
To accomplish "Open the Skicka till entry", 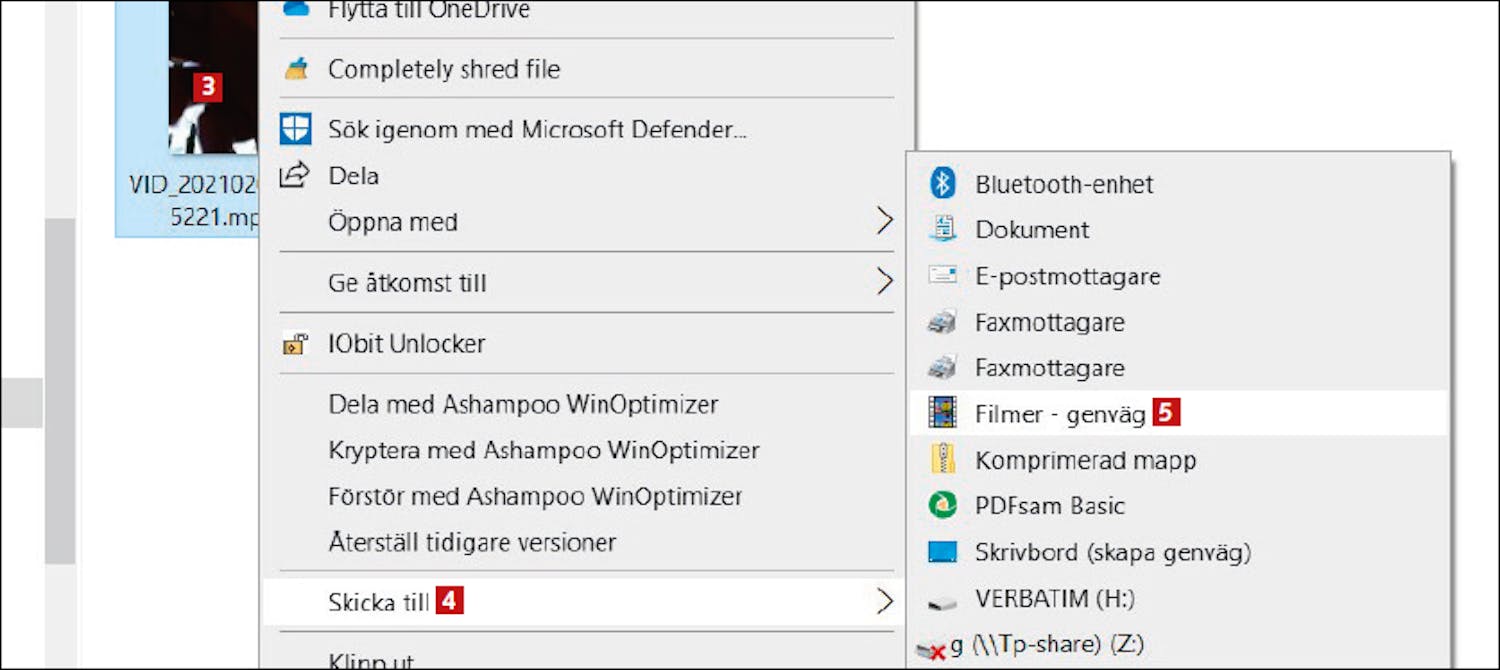I will point(584,602).
